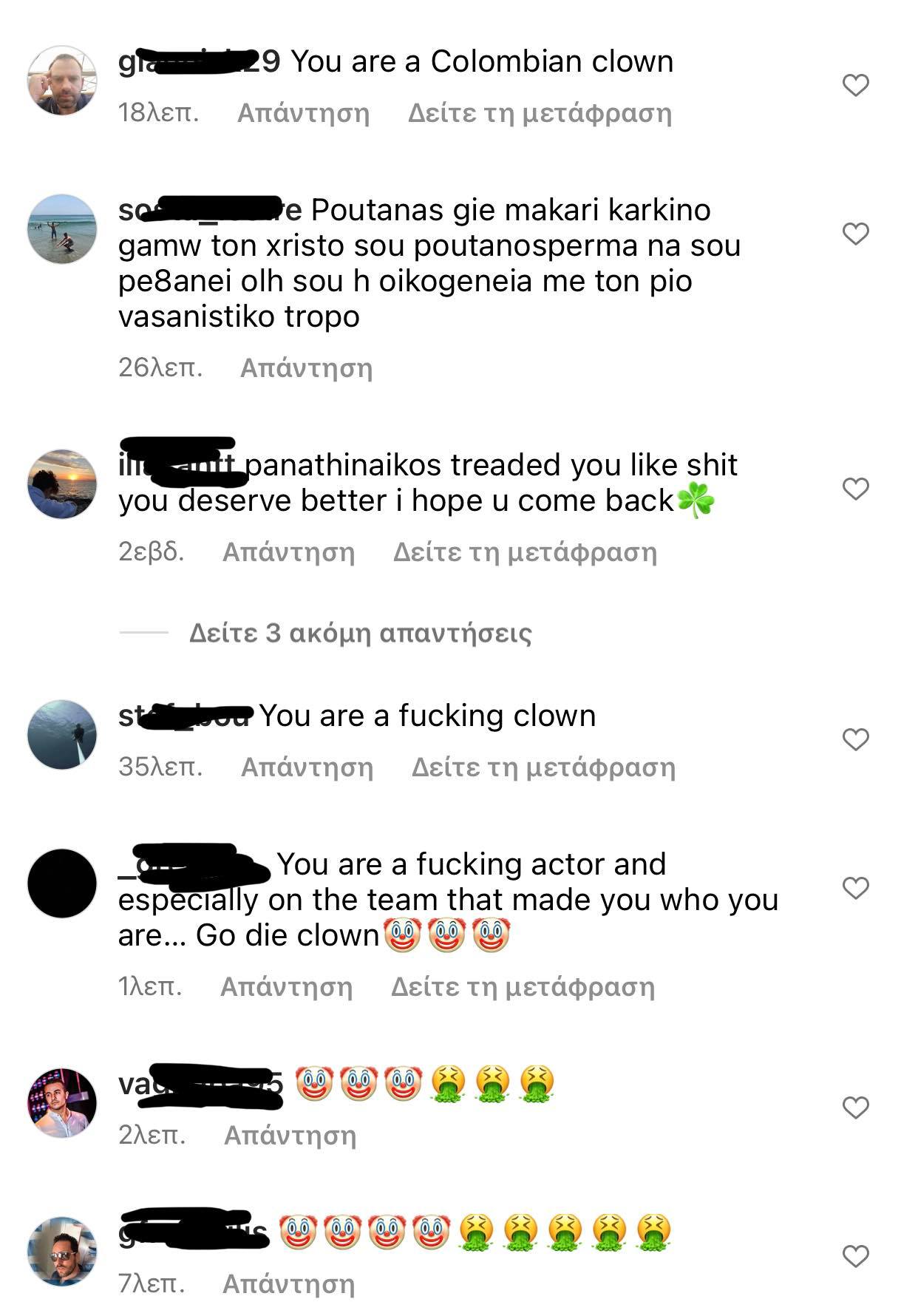918x1316 pixels.
Task: Open the profile with the sunglasses avatar
Action: [x=62, y=1252]
